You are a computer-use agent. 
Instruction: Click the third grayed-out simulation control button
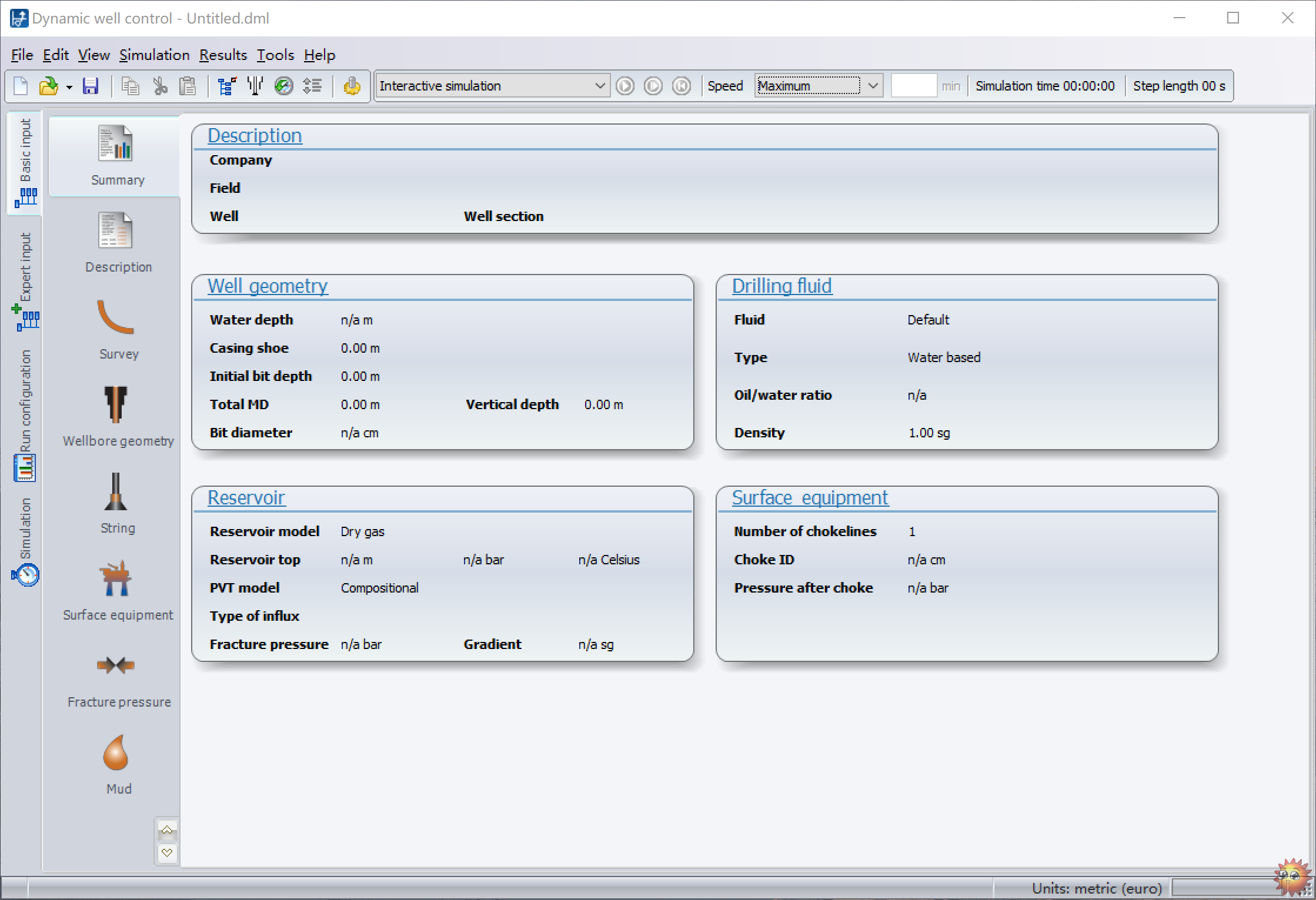(x=682, y=86)
